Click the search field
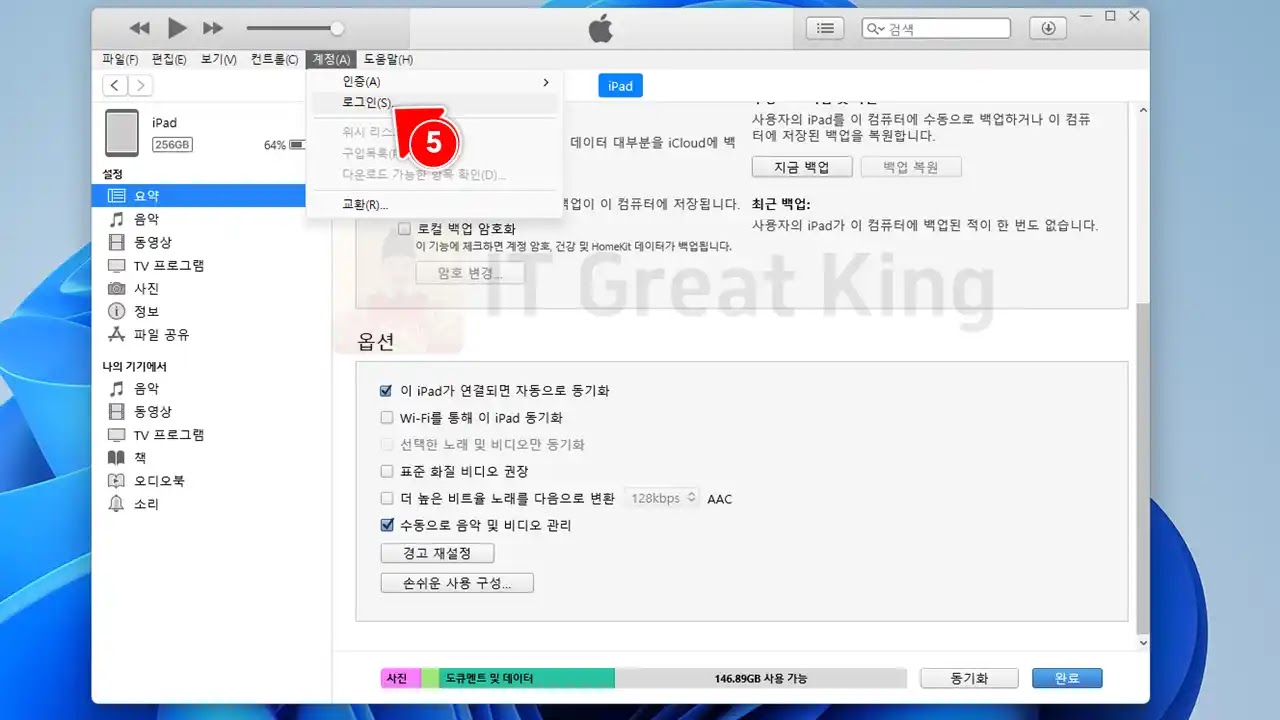Image resolution: width=1280 pixels, height=720 pixels. tap(936, 28)
